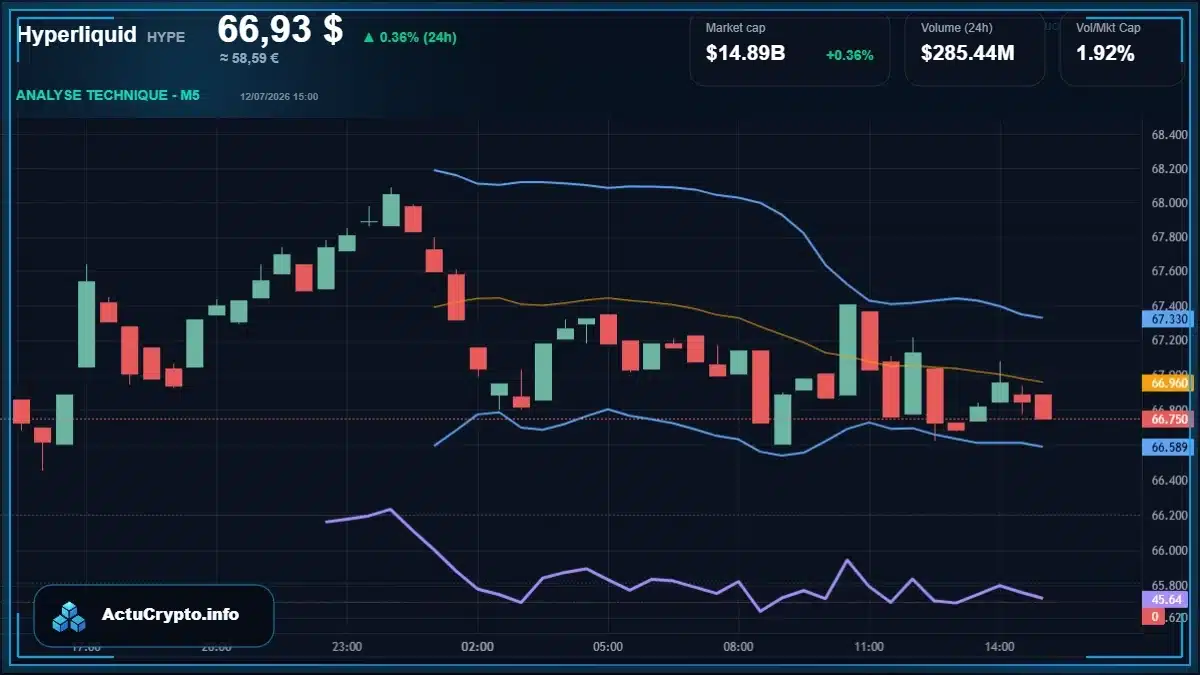Image resolution: width=1200 pixels, height=675 pixels.
Task: Click the 02:00 time axis marker
Action: [x=477, y=647]
